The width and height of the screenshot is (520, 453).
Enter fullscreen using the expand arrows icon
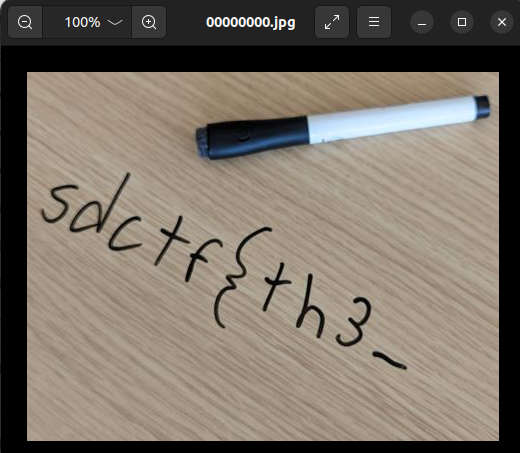tap(332, 22)
